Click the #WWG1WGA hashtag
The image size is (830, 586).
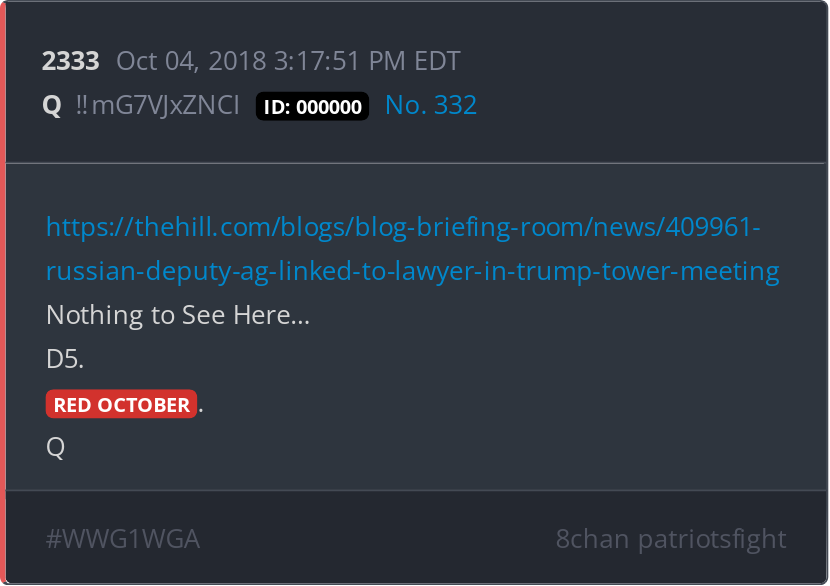pyautogui.click(x=123, y=539)
